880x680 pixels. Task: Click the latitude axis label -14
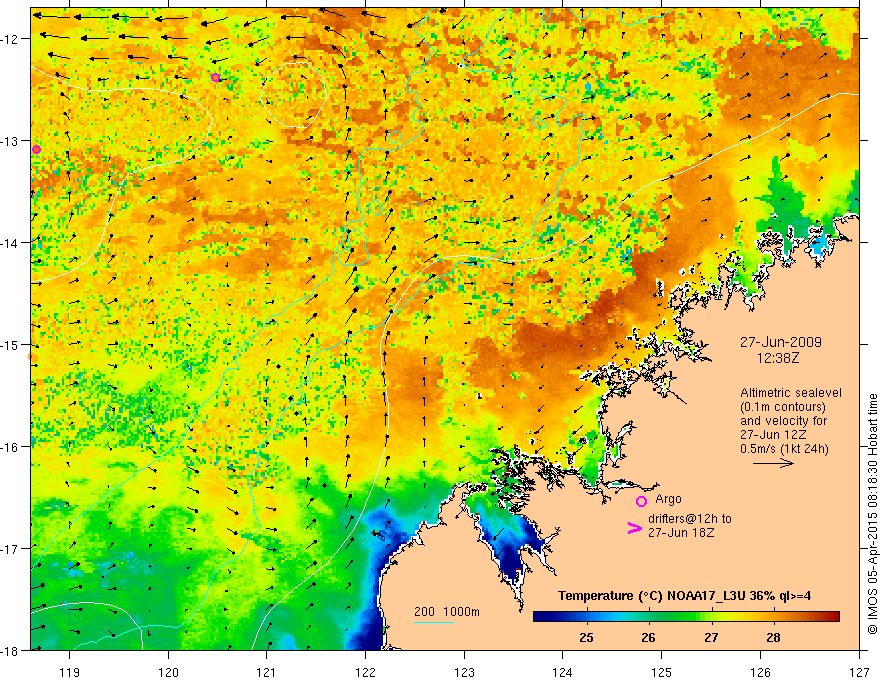[11, 243]
